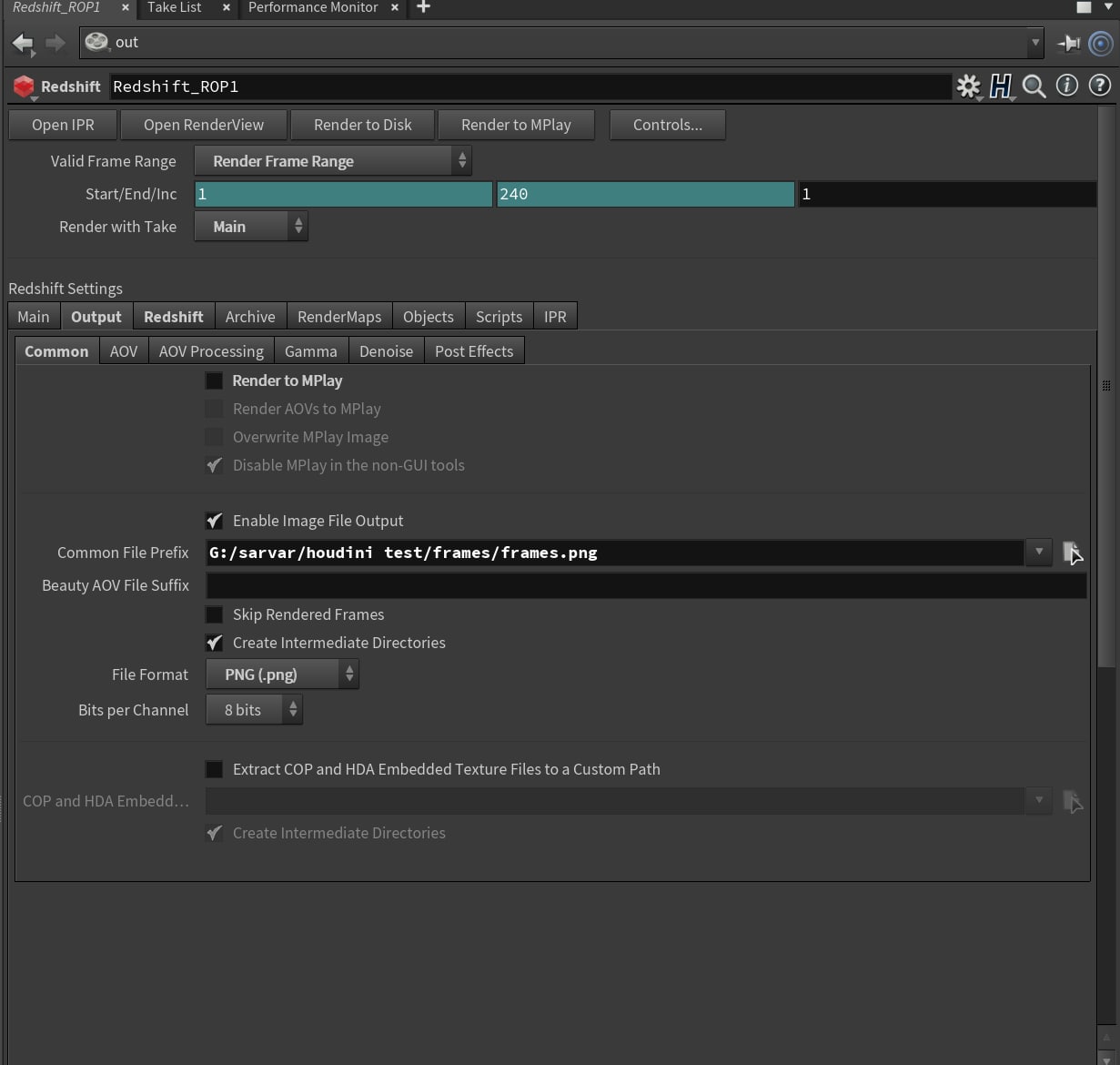Open the parameter search magnifier
The width and height of the screenshot is (1120, 1065).
[x=1034, y=86]
